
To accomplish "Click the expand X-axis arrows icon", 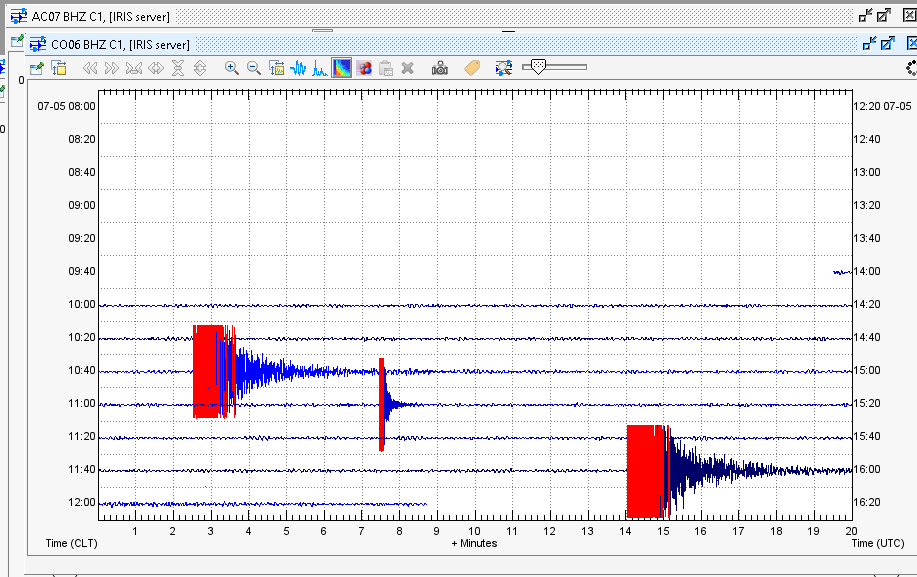I will pyautogui.click(x=156, y=68).
